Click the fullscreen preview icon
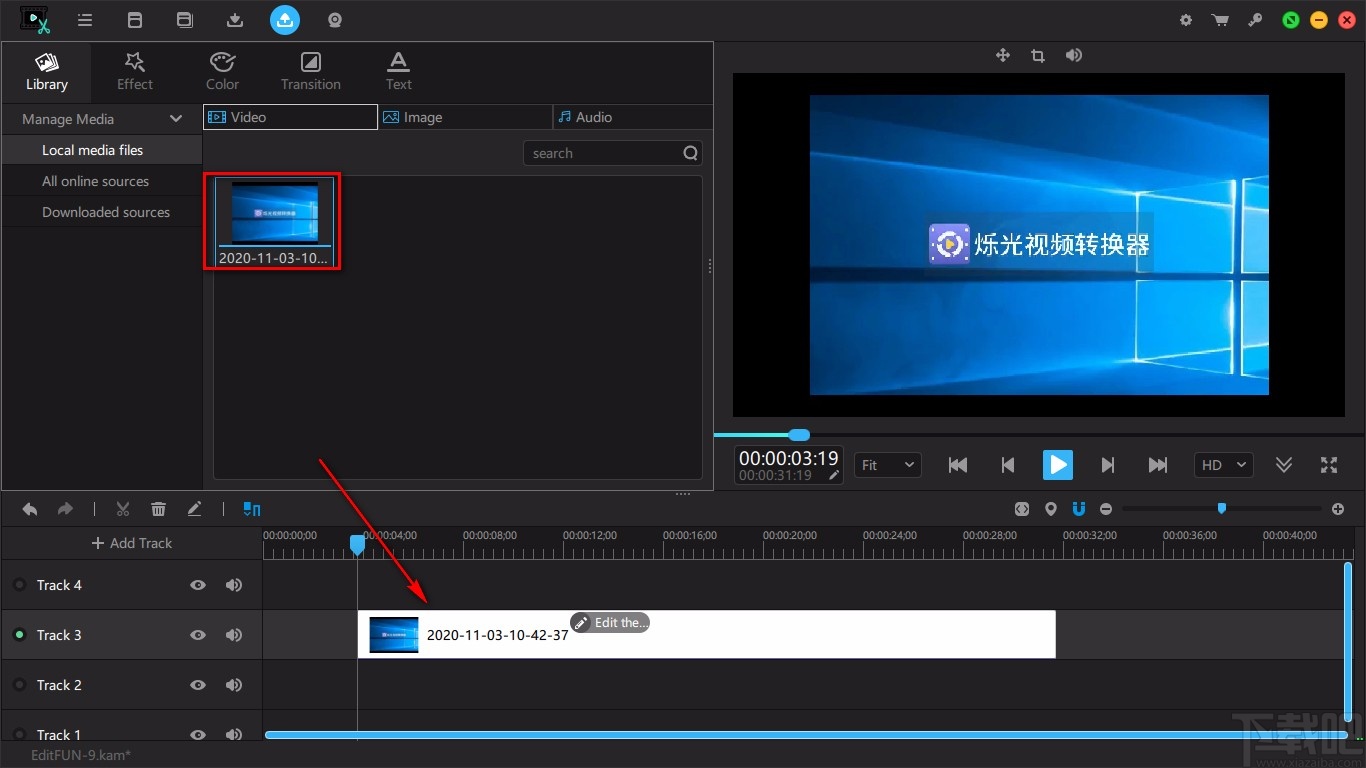Viewport: 1366px width, 768px height. pos(1328,465)
